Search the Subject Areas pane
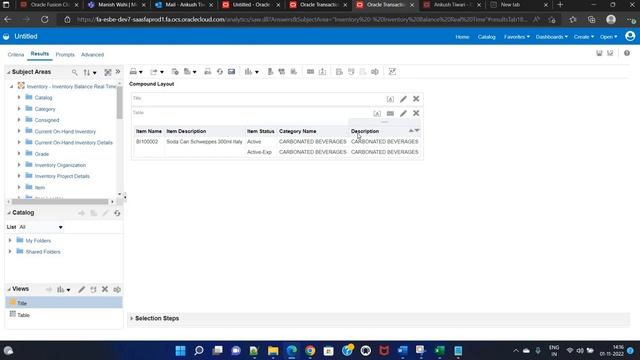 (x=75, y=72)
